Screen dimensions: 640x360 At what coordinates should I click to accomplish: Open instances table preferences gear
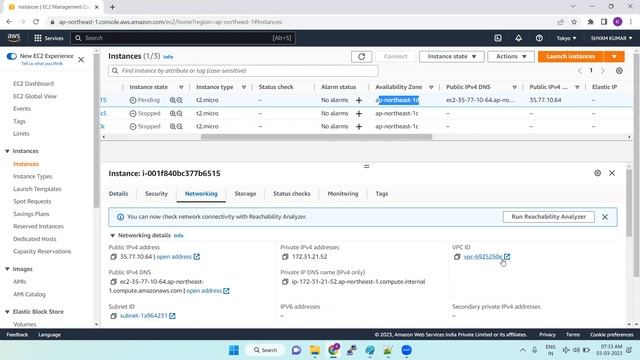tap(619, 71)
